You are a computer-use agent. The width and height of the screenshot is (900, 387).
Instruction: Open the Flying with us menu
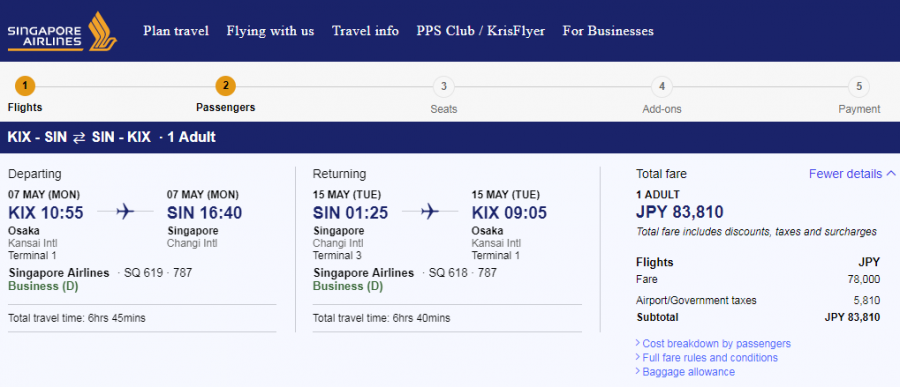tap(270, 31)
